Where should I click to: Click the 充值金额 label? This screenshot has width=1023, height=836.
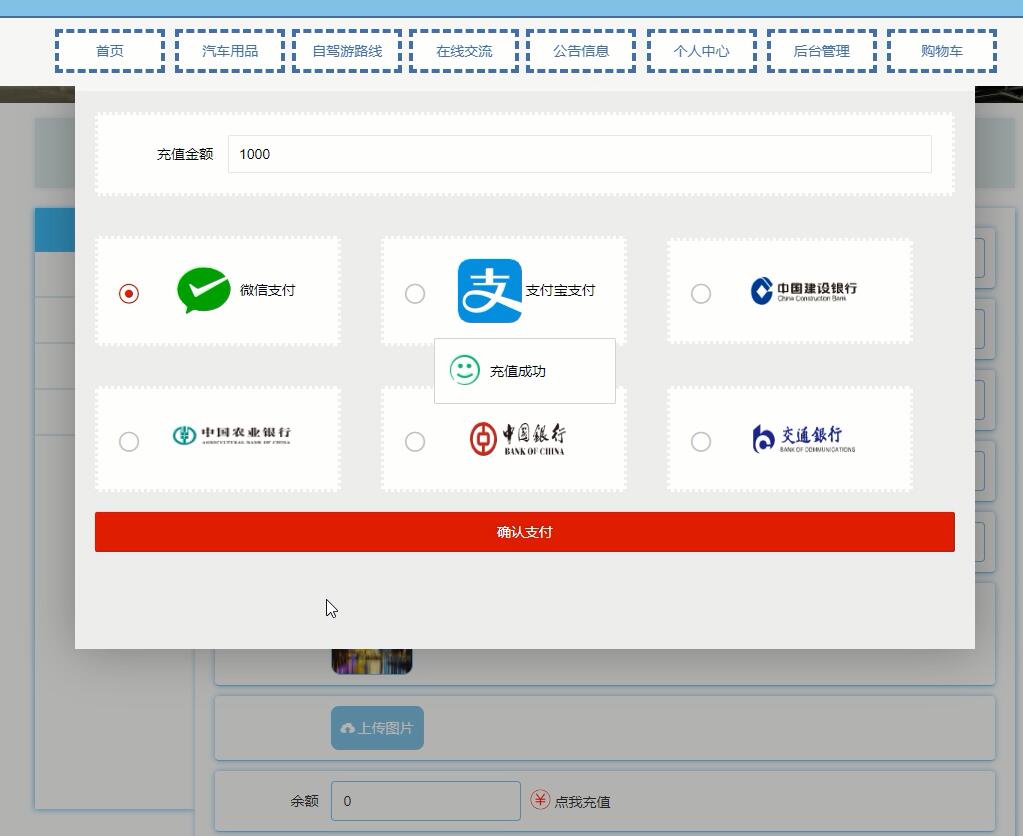[x=185, y=154]
